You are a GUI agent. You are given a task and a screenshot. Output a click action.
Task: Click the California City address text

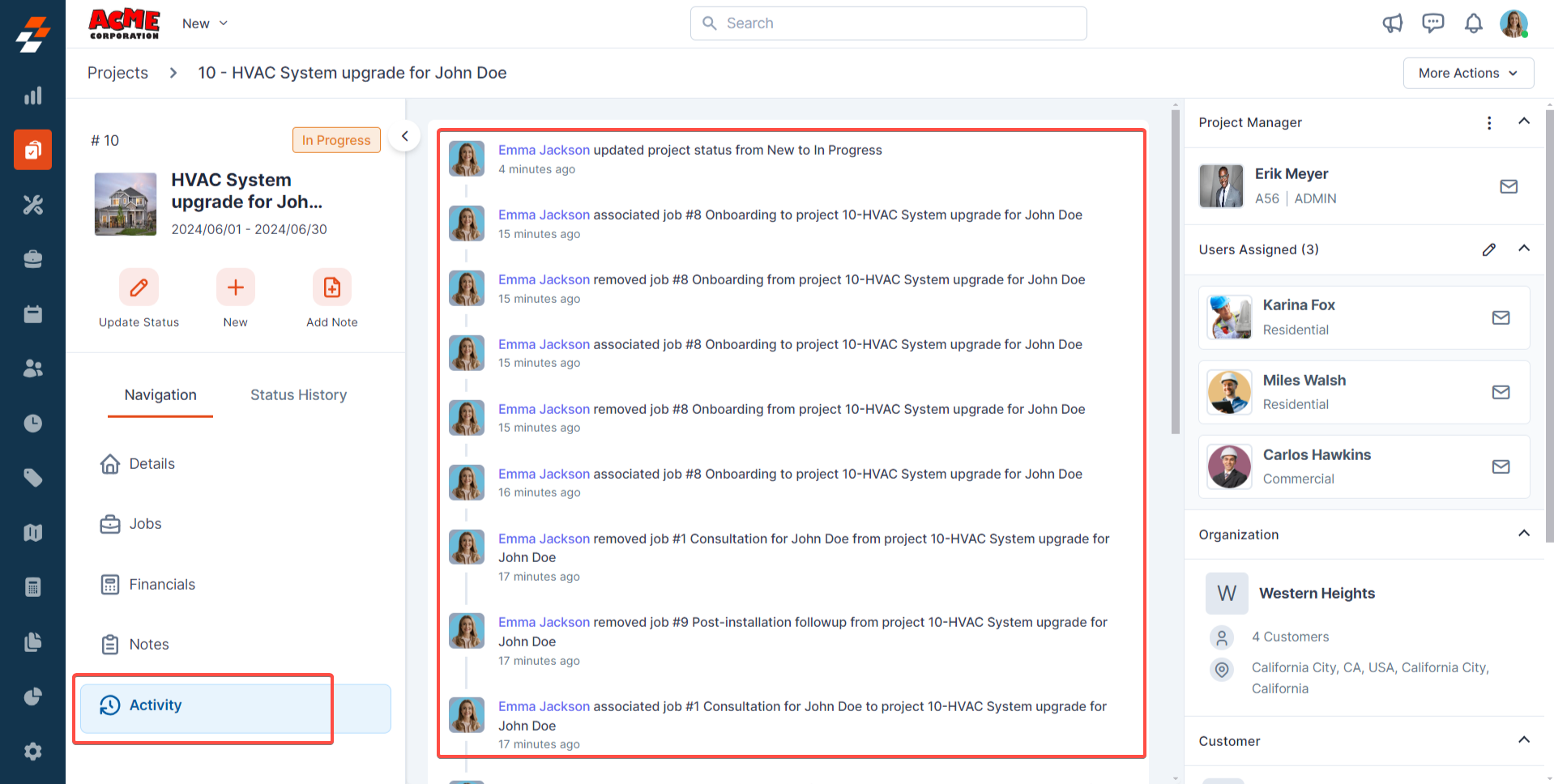(1370, 678)
